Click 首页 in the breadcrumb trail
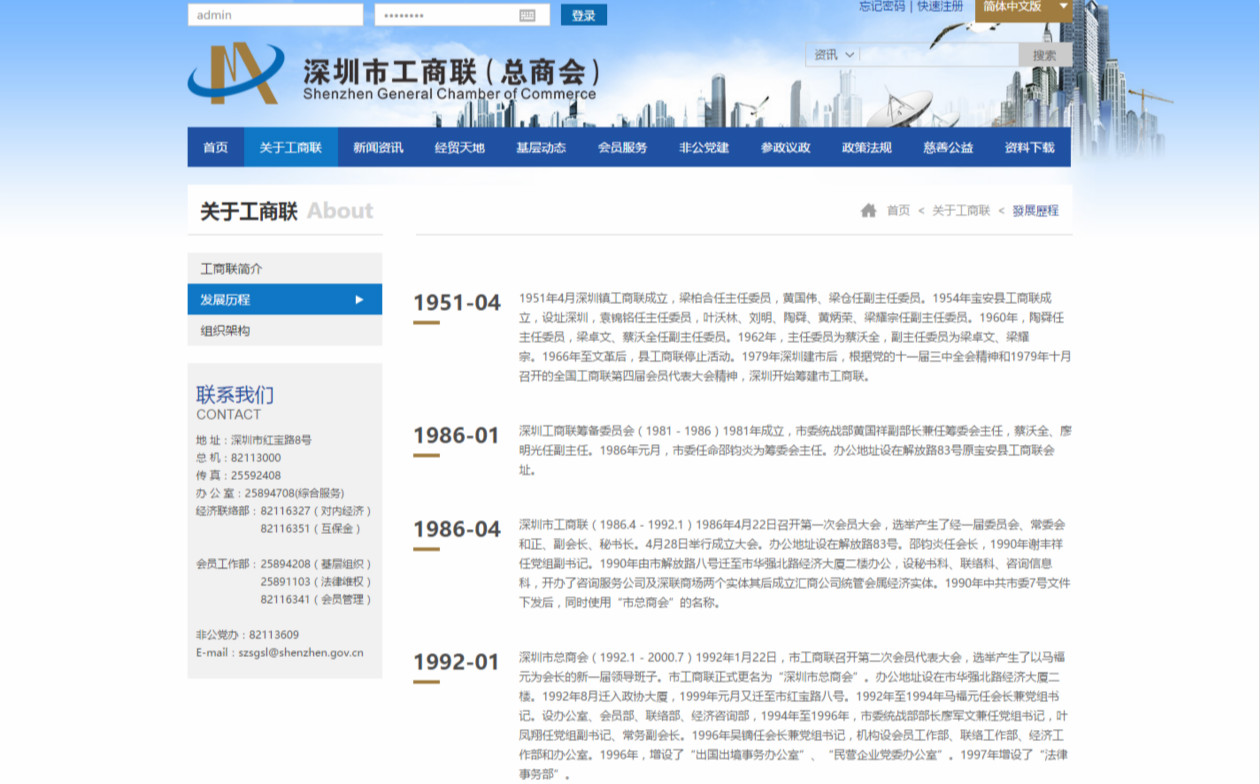 pos(899,211)
